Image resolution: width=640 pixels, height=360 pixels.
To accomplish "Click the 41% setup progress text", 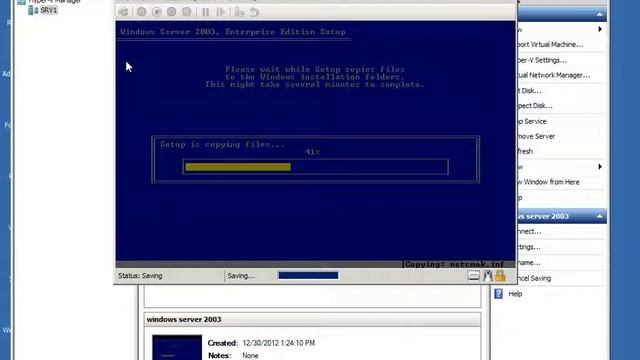I will 312,152.
